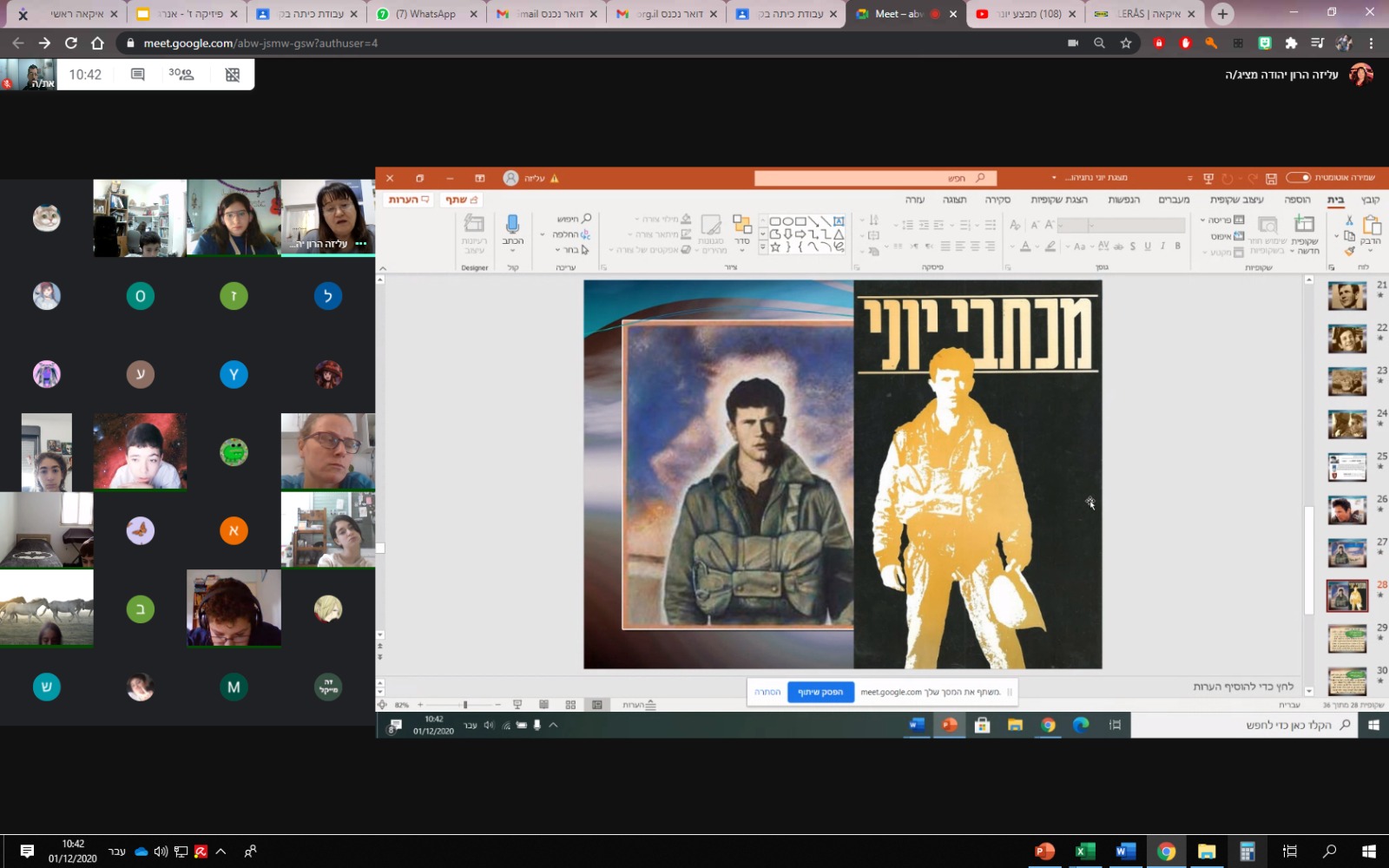1389x868 pixels.
Task: Click the PowerPoint search box
Action: click(x=875, y=178)
